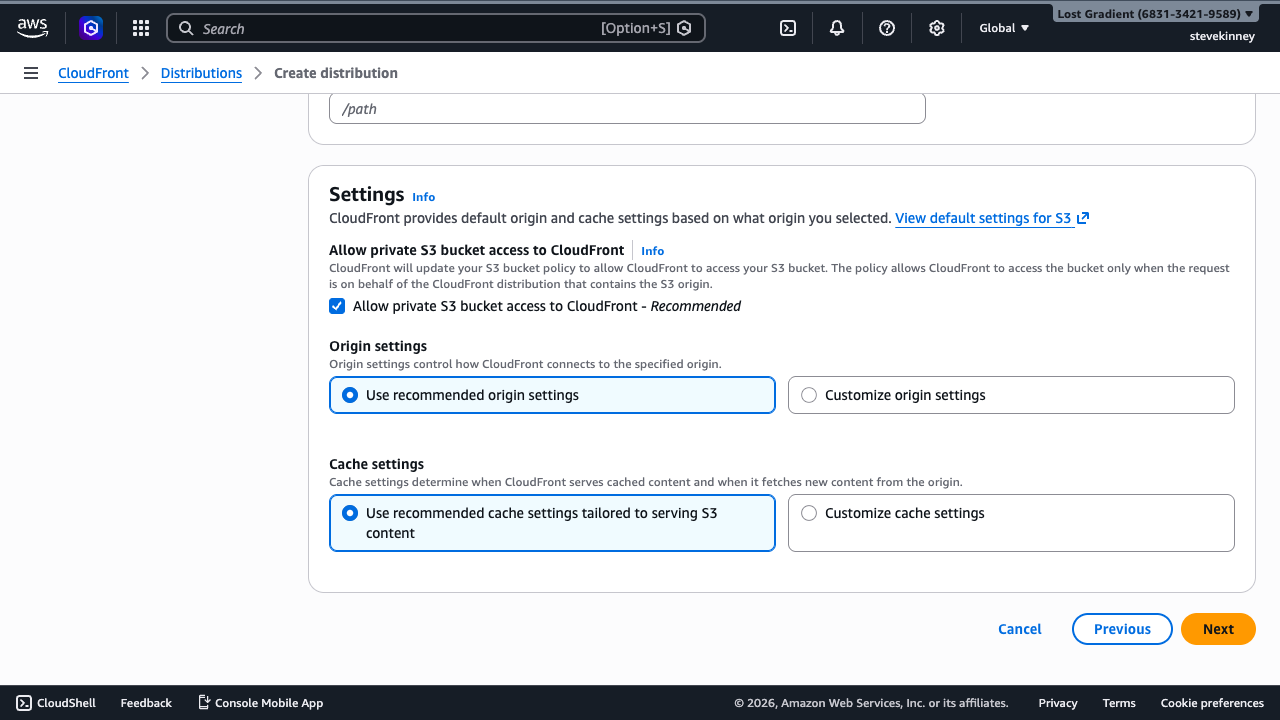This screenshot has width=1280, height=720.
Task: Click Console Mobile App label
Action: pyautogui.click(x=269, y=703)
